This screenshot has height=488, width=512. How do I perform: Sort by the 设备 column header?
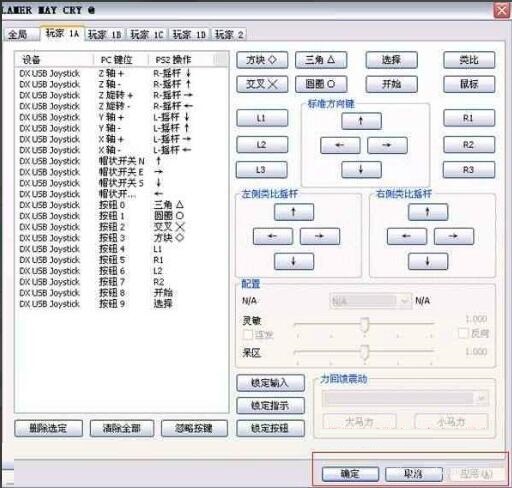(x=54, y=60)
